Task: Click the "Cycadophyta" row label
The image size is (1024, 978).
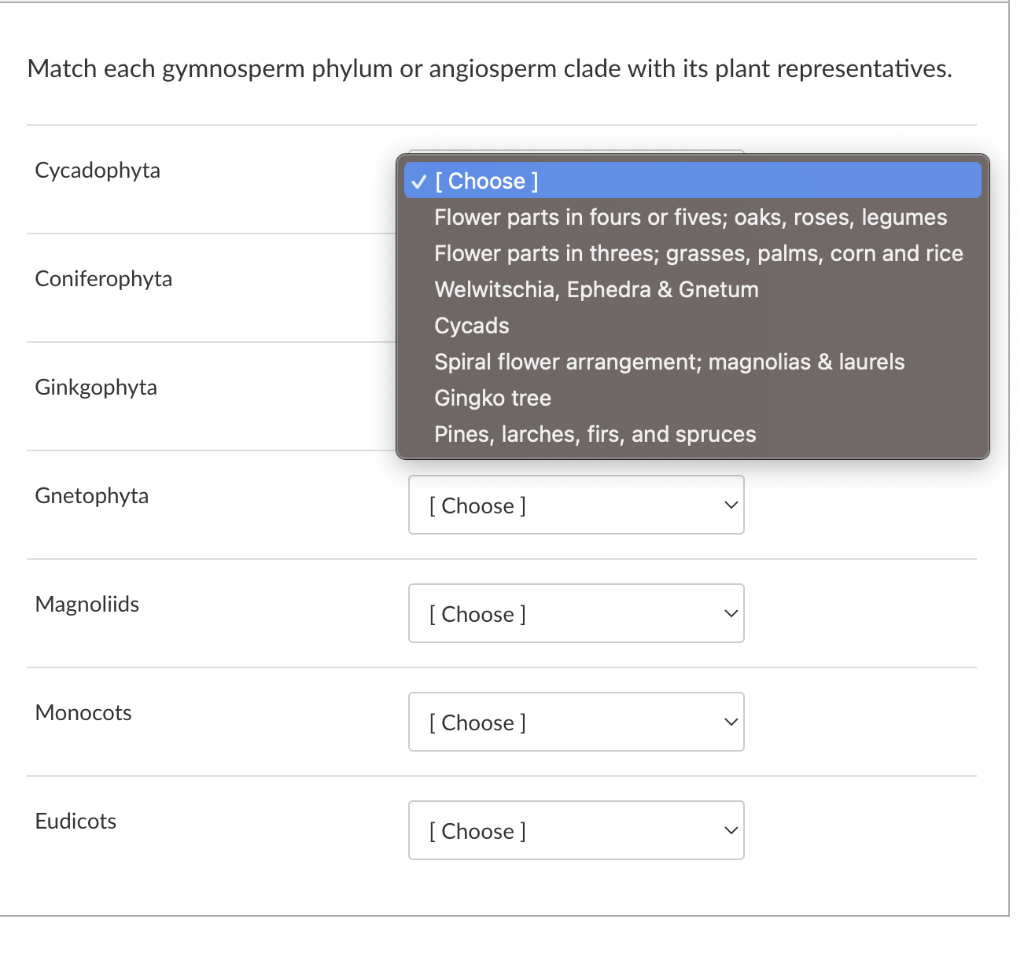Action: (97, 171)
